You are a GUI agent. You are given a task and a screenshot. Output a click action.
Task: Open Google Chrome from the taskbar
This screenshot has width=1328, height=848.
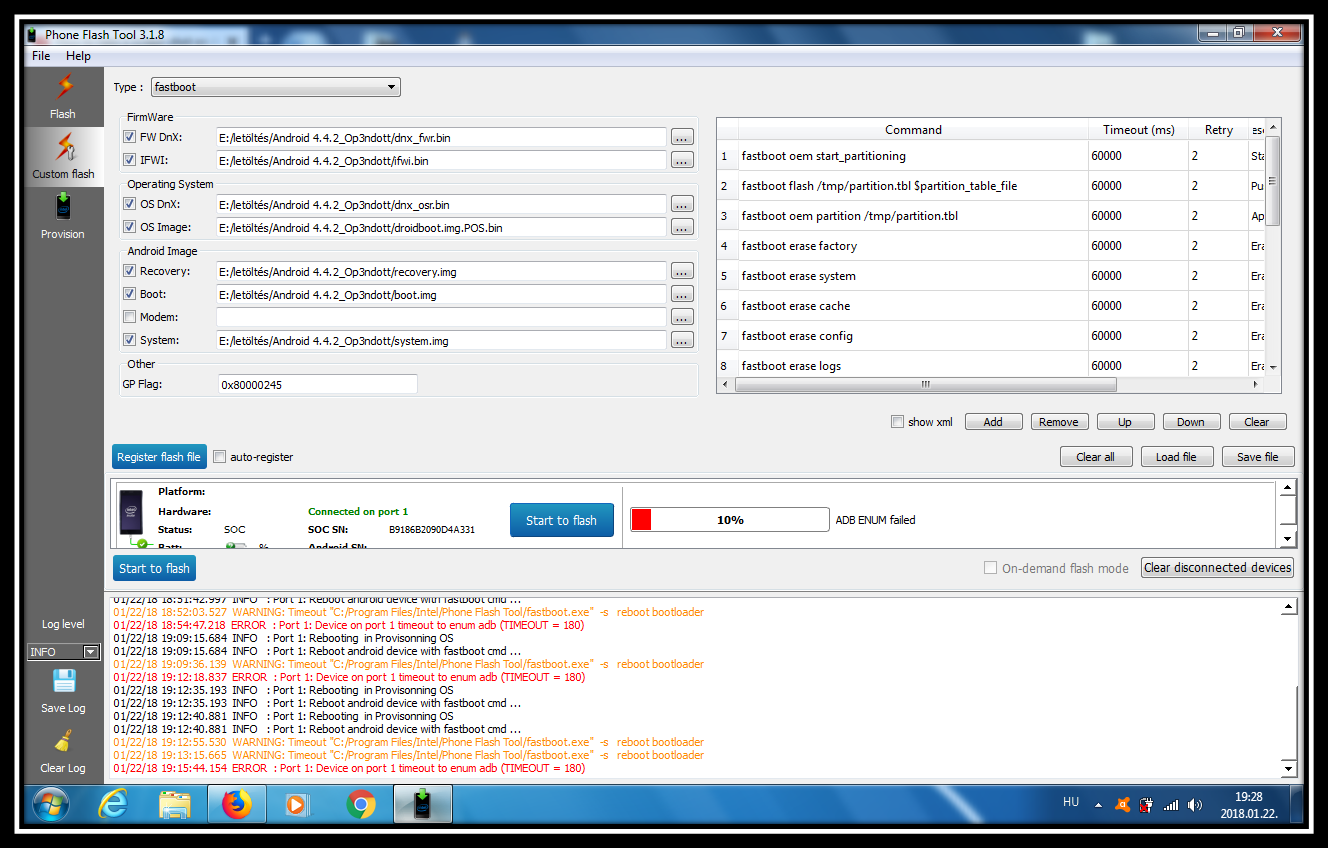[x=361, y=804]
